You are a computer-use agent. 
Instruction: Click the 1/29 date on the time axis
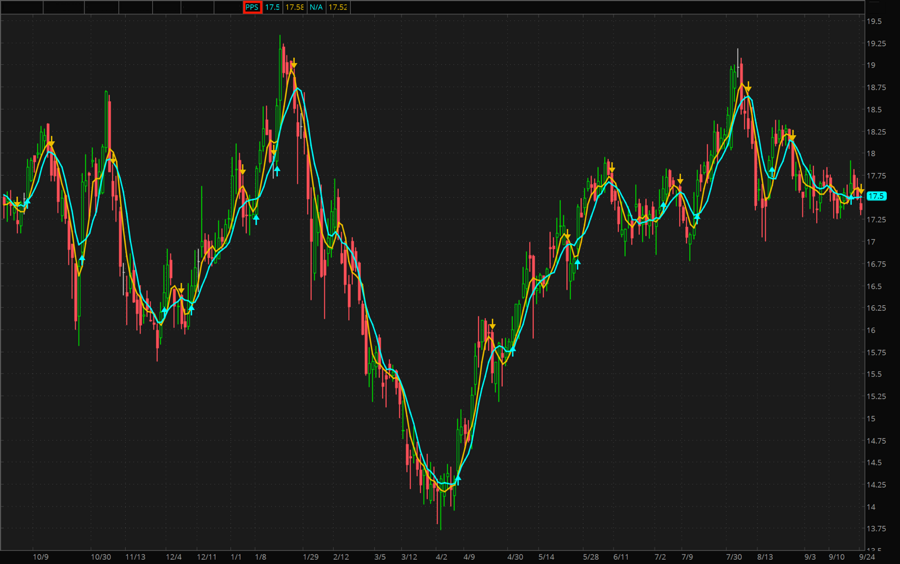click(x=310, y=557)
